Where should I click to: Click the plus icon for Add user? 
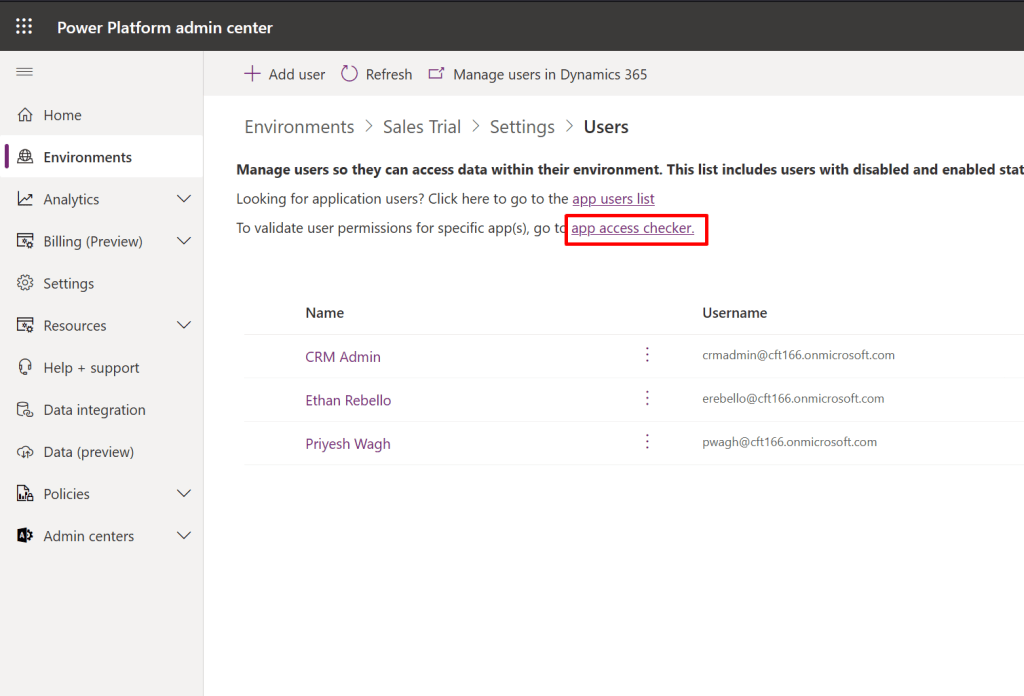[x=252, y=74]
